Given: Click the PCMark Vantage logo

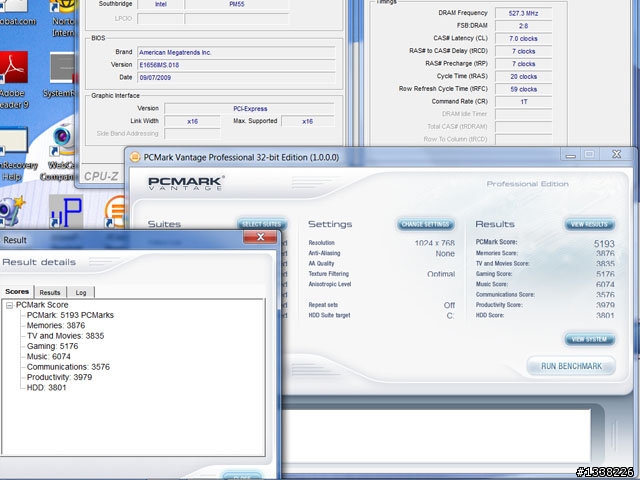Looking at the screenshot, I should [186, 183].
